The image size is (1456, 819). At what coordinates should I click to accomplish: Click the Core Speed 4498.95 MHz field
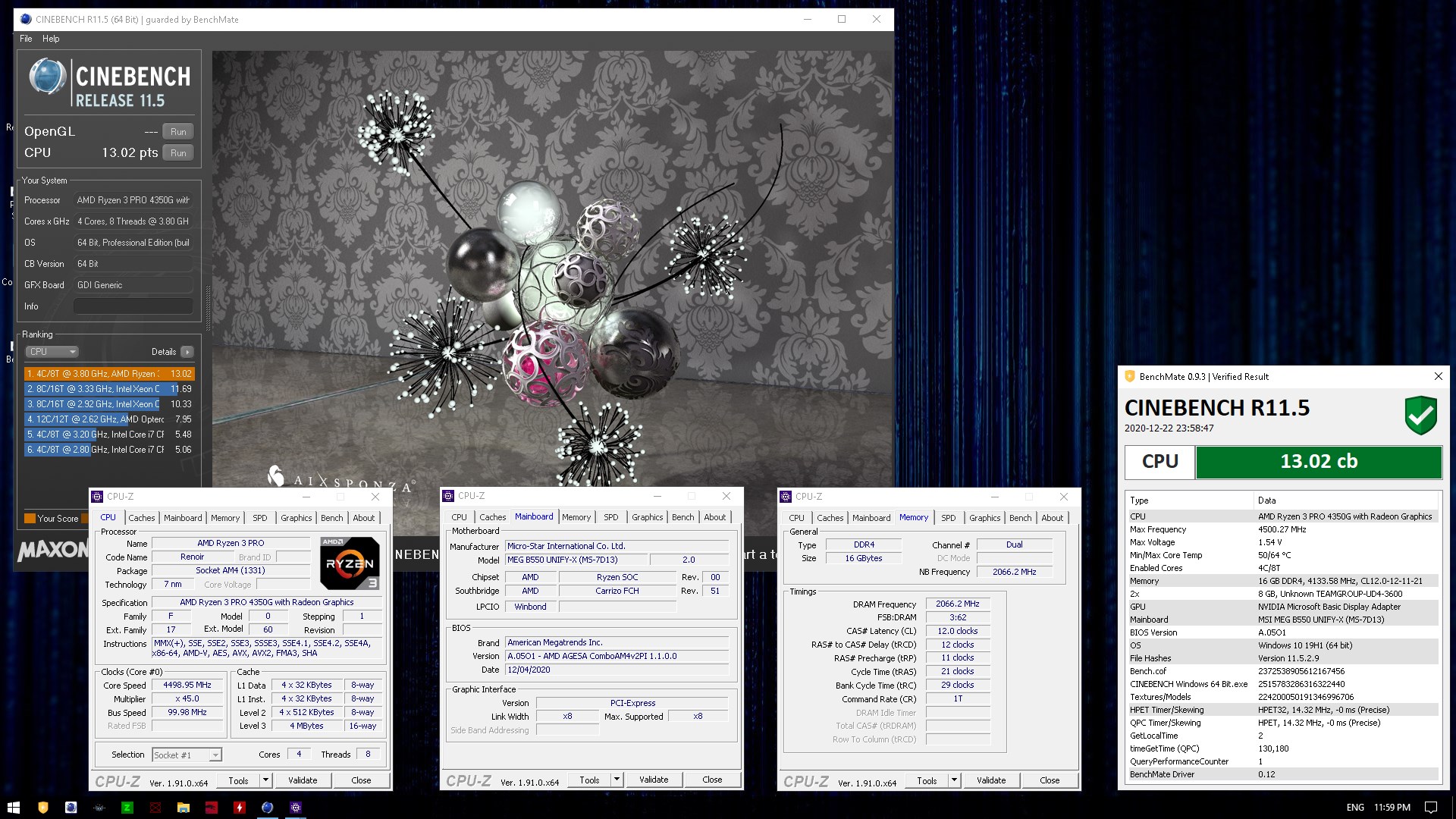(x=188, y=685)
